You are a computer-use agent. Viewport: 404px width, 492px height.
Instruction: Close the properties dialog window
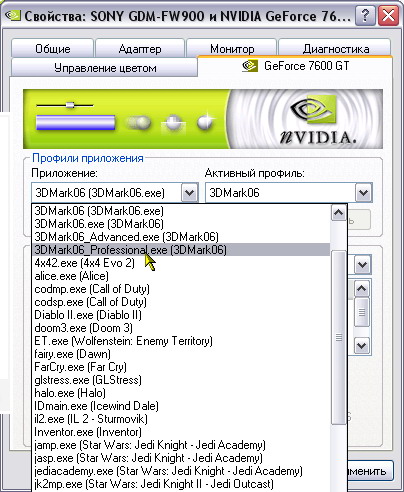coord(388,15)
